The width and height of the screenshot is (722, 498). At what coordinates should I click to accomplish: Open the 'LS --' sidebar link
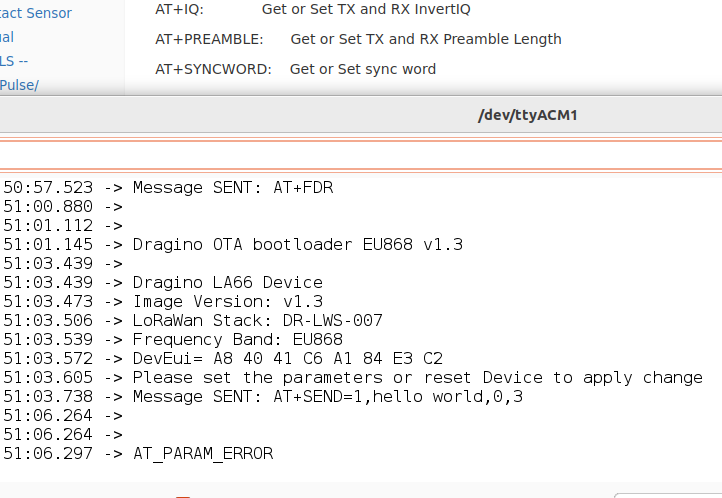[15, 61]
